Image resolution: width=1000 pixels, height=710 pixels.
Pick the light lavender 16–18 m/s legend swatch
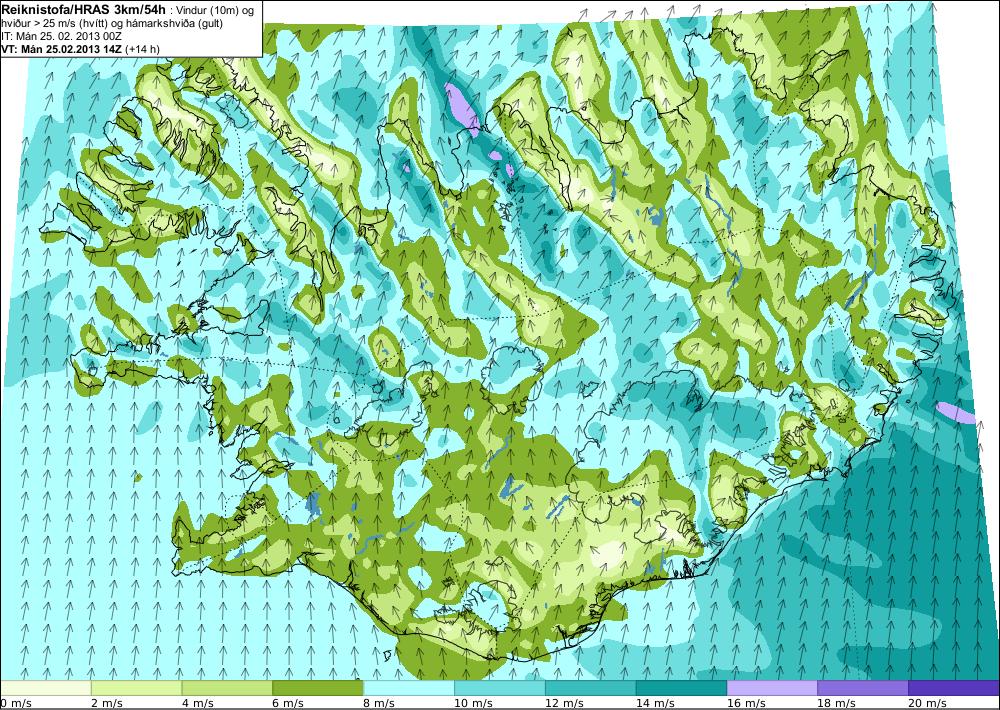click(x=772, y=688)
